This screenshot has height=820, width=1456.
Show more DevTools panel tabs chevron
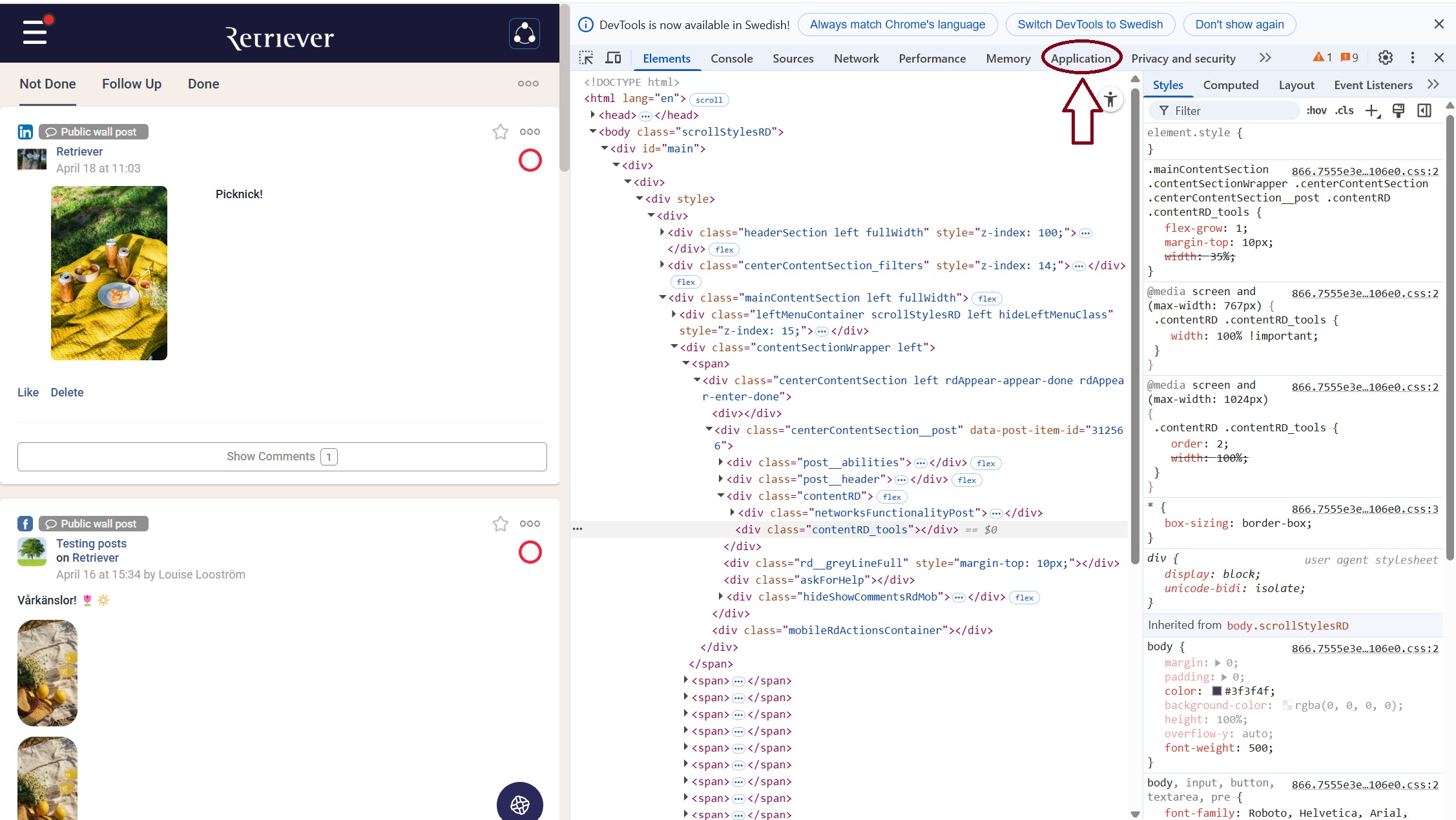pyautogui.click(x=1265, y=58)
